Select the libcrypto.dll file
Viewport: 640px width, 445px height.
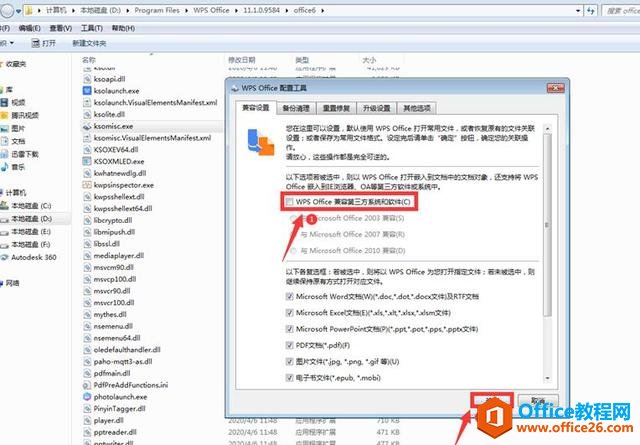tap(113, 220)
